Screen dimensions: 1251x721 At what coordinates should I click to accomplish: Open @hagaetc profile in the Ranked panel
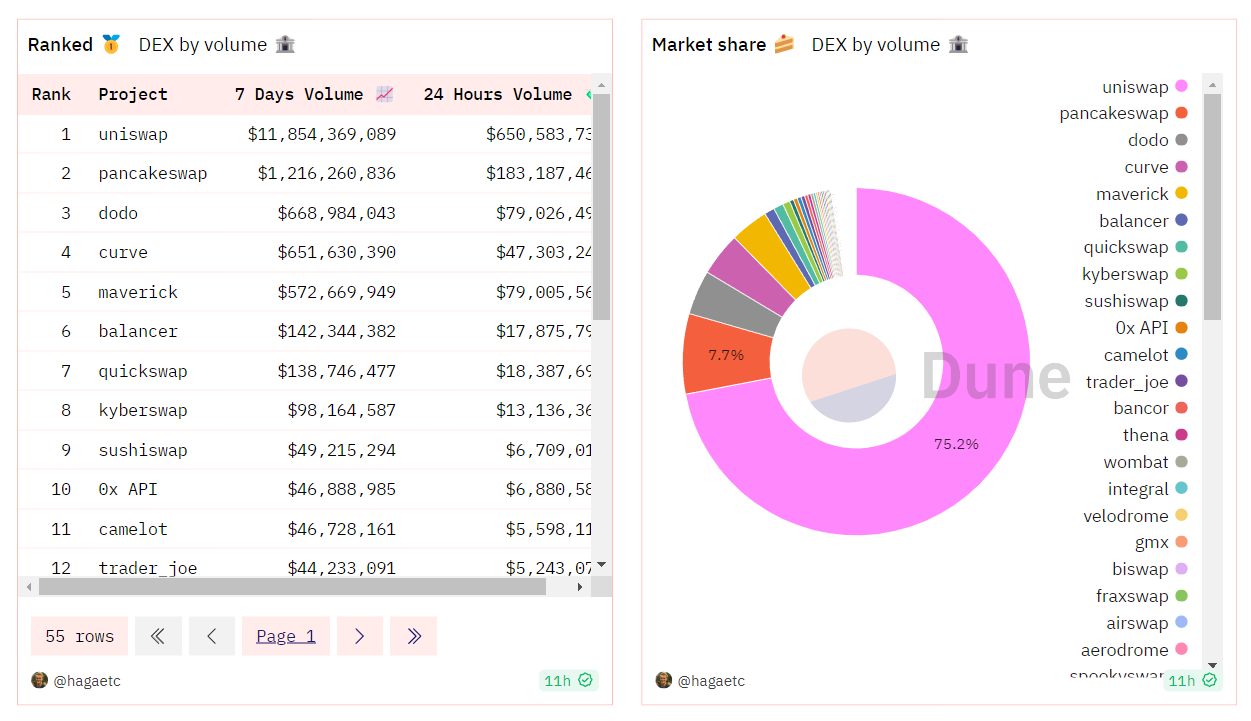tap(87, 681)
